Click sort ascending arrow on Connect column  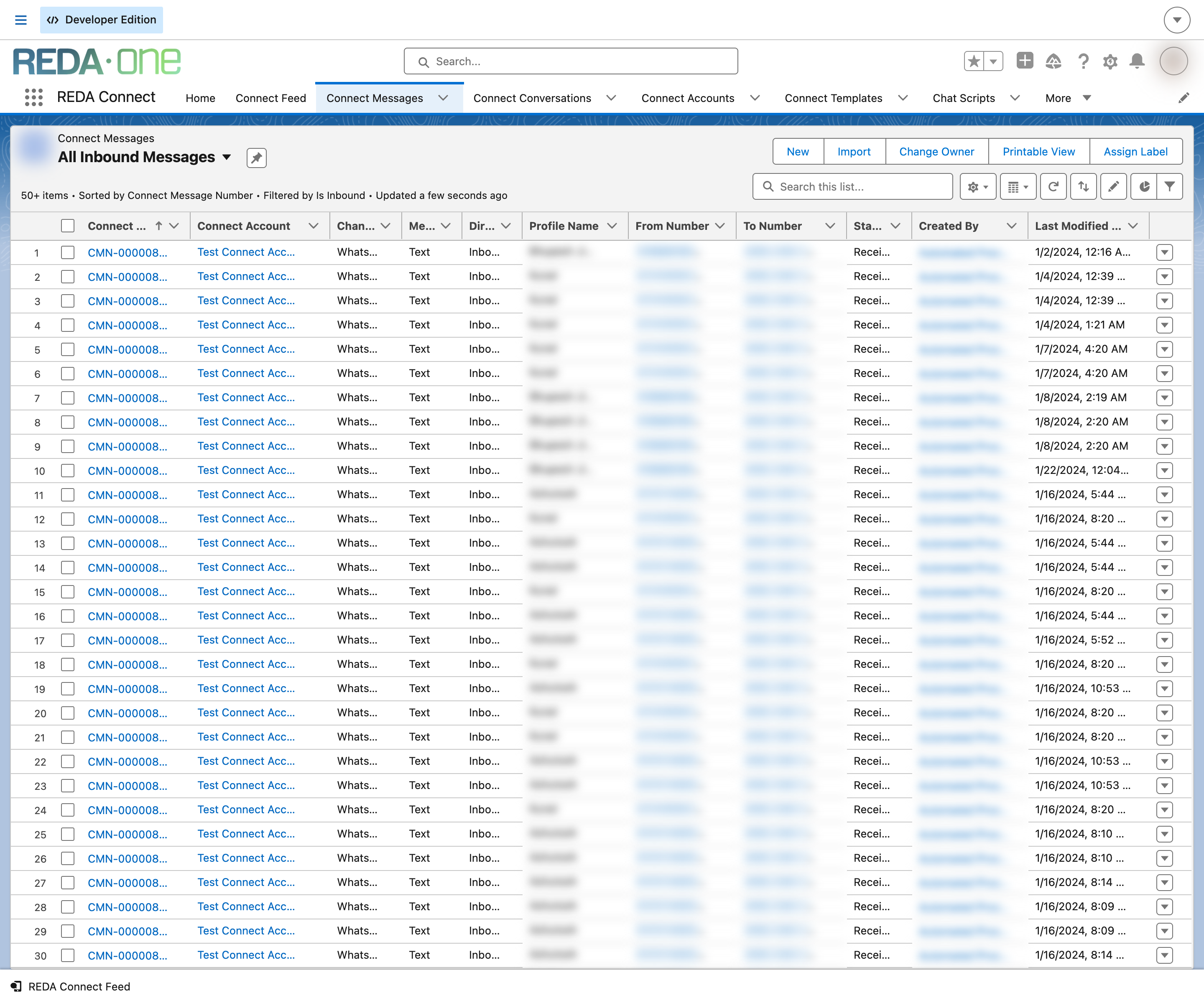(x=159, y=226)
